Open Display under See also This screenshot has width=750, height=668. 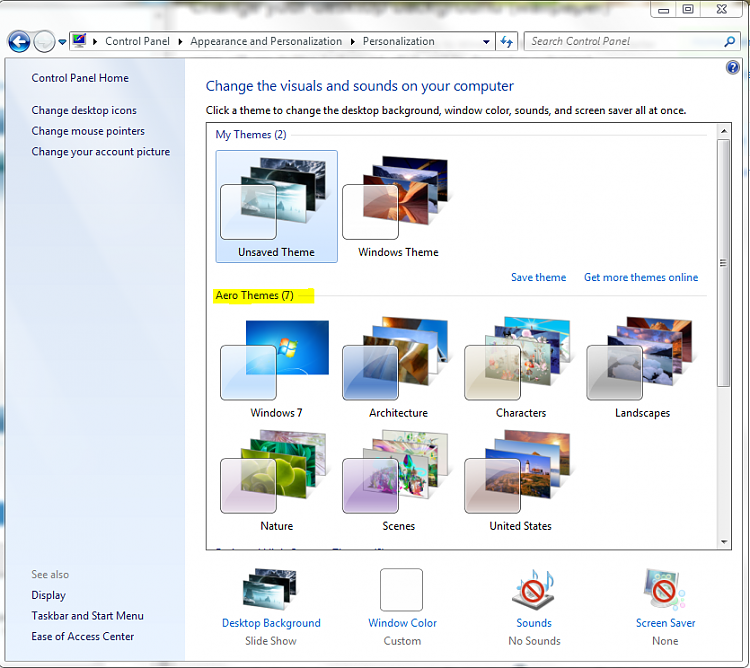48,595
